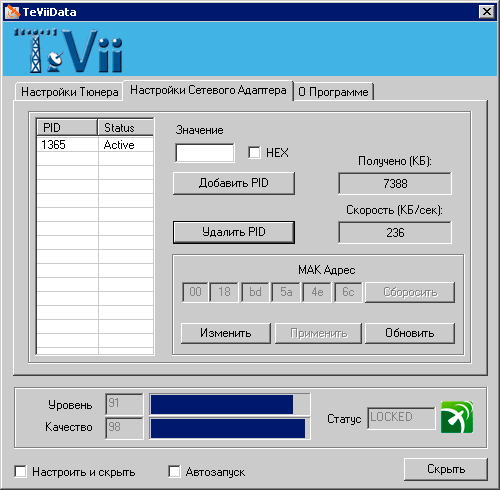500x490 pixels.
Task: Click the Уровень signal level progress bar
Action: click(x=230, y=404)
